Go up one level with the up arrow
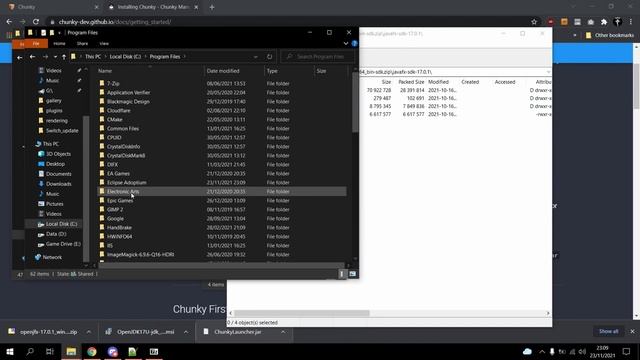 (x=64, y=57)
